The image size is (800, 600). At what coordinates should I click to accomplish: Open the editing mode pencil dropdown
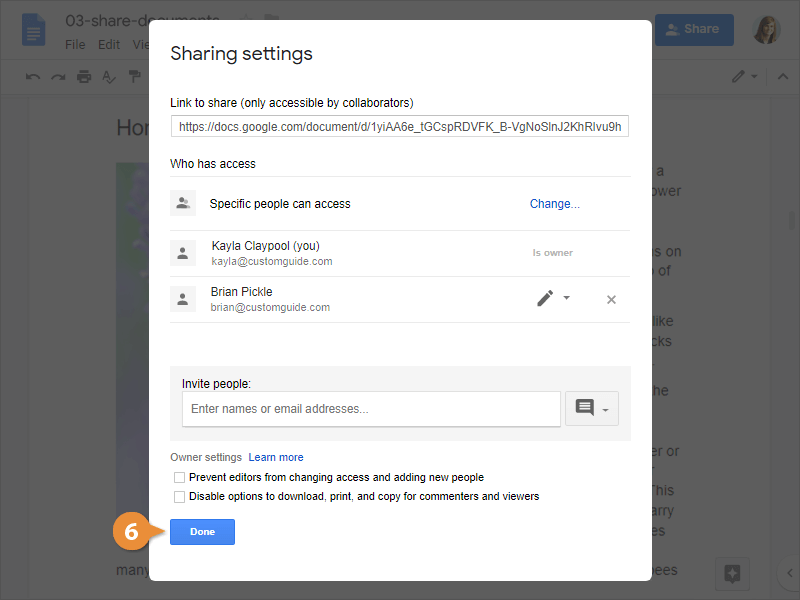(x=745, y=77)
